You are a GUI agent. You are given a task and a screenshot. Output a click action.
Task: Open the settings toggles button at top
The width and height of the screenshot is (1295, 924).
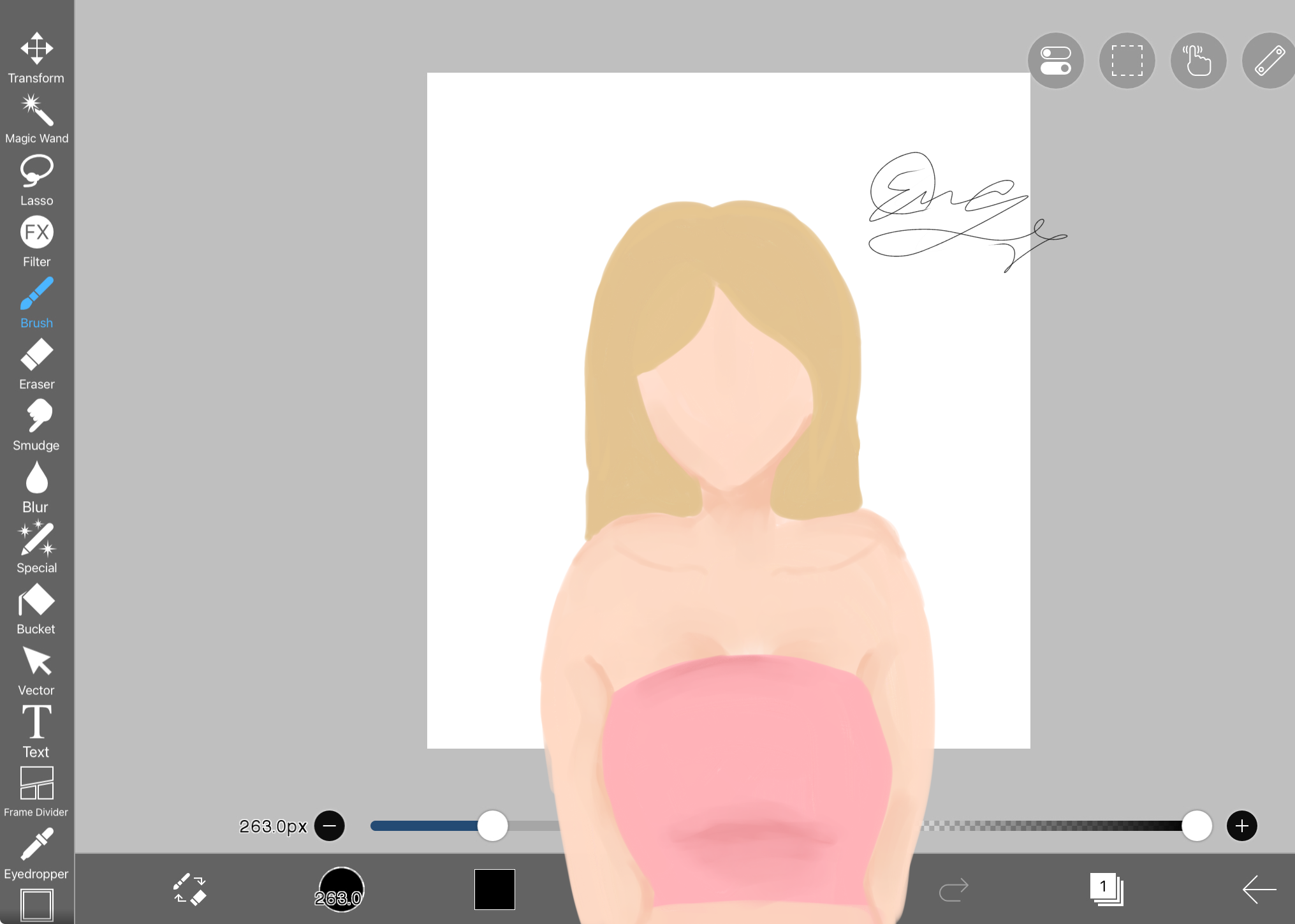[x=1056, y=61]
